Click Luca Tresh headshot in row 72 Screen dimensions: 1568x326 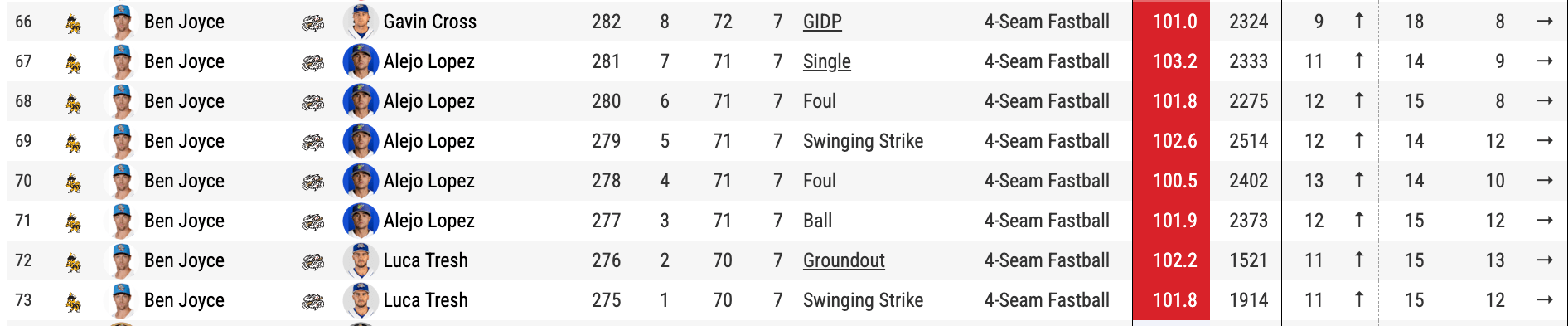pyautogui.click(x=361, y=260)
